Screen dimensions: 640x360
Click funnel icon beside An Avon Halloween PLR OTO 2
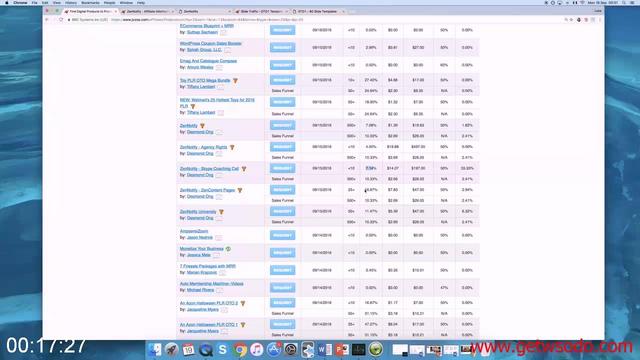pos(243,303)
